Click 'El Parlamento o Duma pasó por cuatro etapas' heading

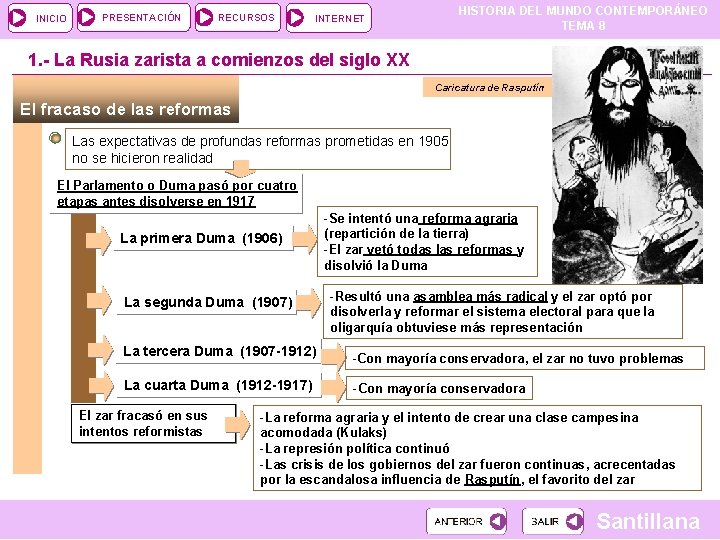(177, 193)
